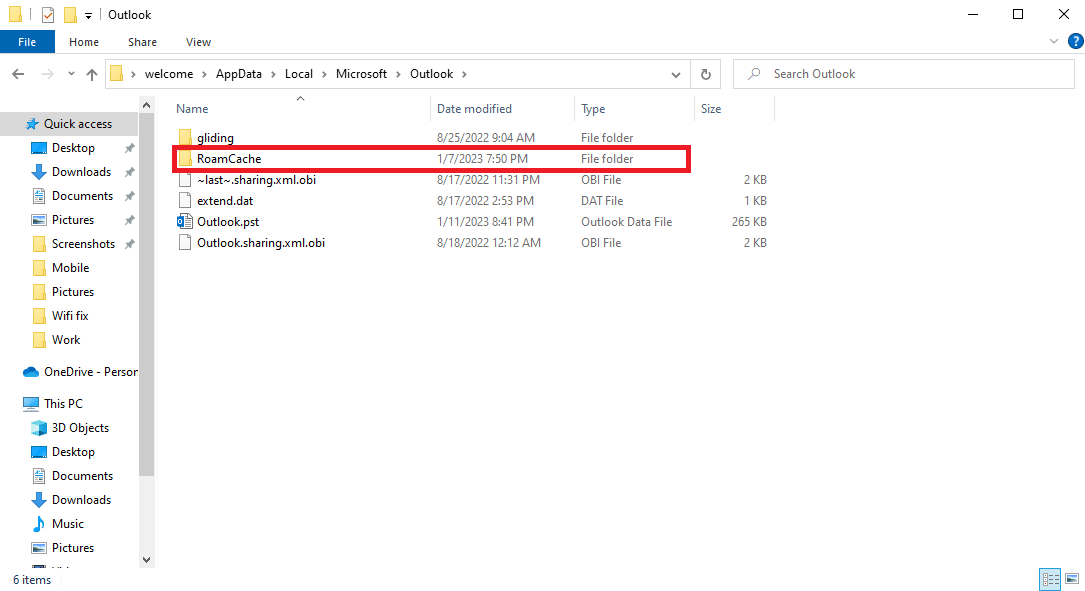Click 'AppData' in the address path
The height and width of the screenshot is (591, 1085).
point(239,74)
